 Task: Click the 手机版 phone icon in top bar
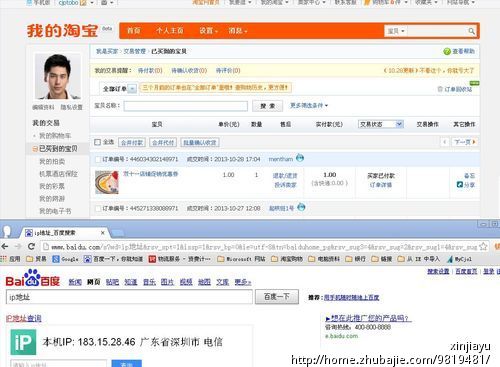pyautogui.click(x=29, y=2)
